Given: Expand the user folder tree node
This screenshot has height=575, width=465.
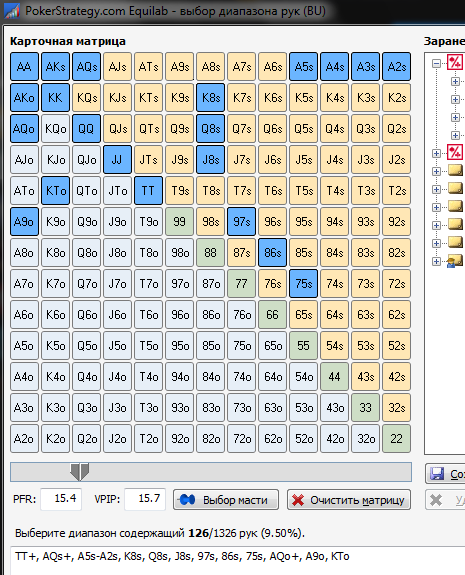Looking at the screenshot, I should pos(436,261).
